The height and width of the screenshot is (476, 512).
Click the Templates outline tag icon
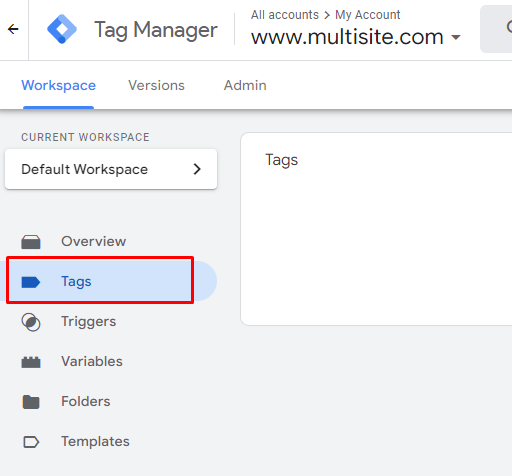(31, 442)
